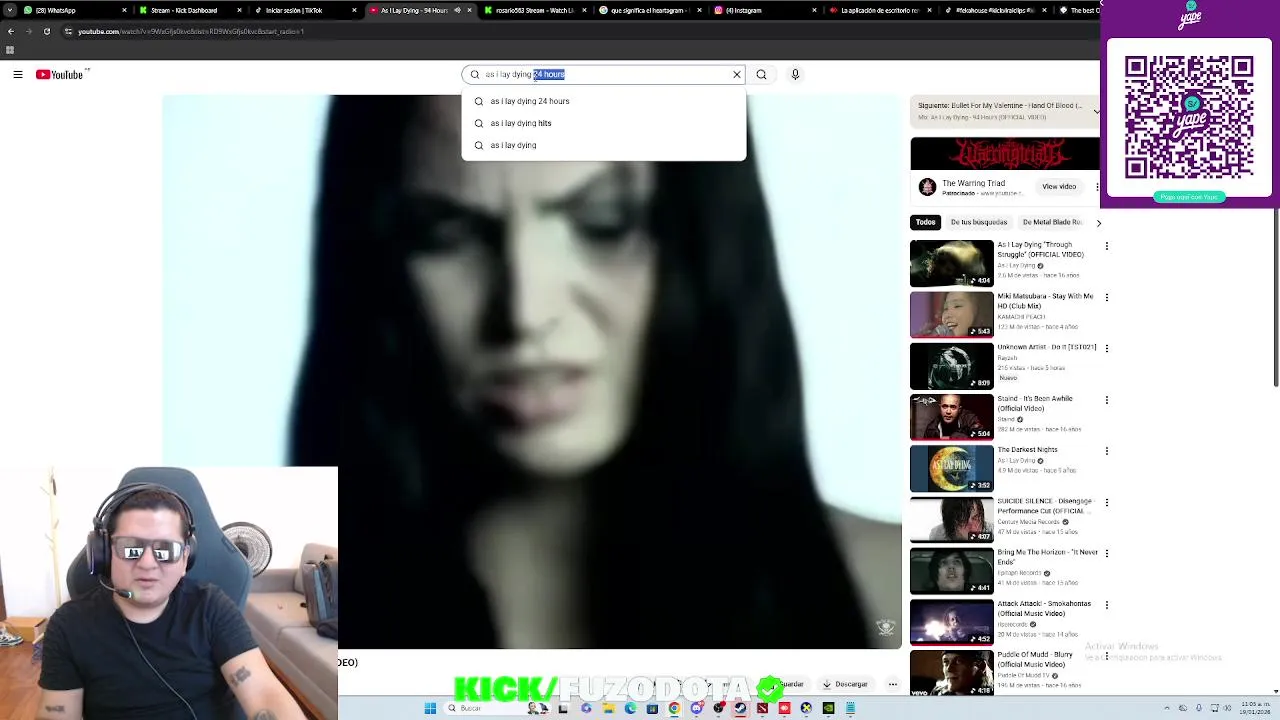Open the YouTube hamburger guide menu
This screenshot has width=1280, height=720.
click(18, 74)
